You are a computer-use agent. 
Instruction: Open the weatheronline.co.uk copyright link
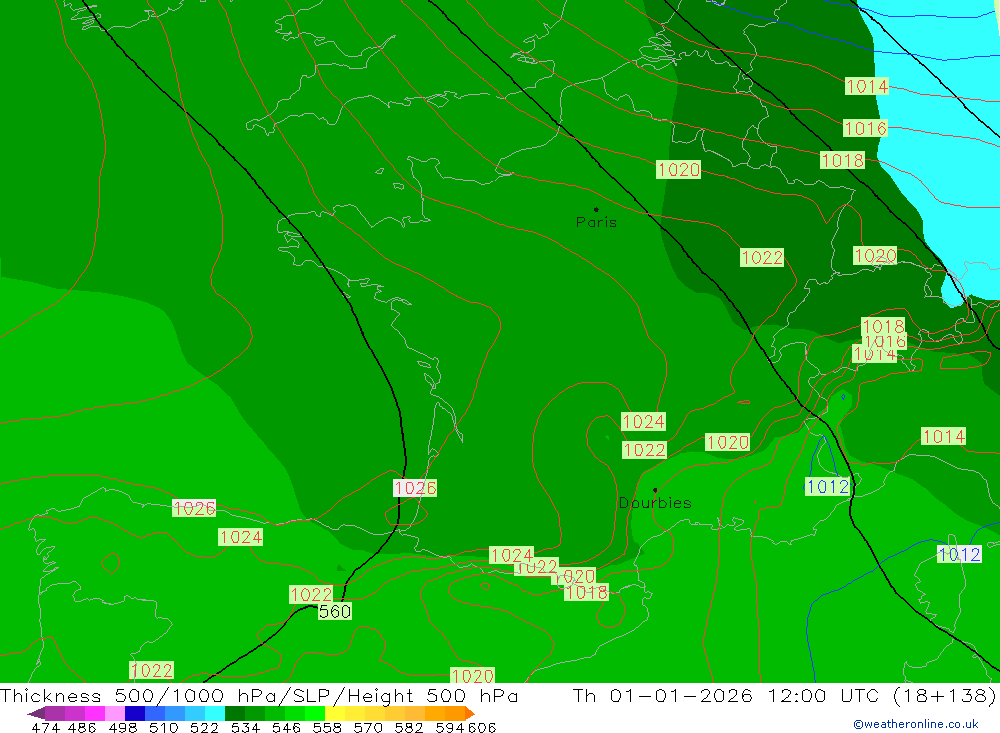(x=916, y=724)
